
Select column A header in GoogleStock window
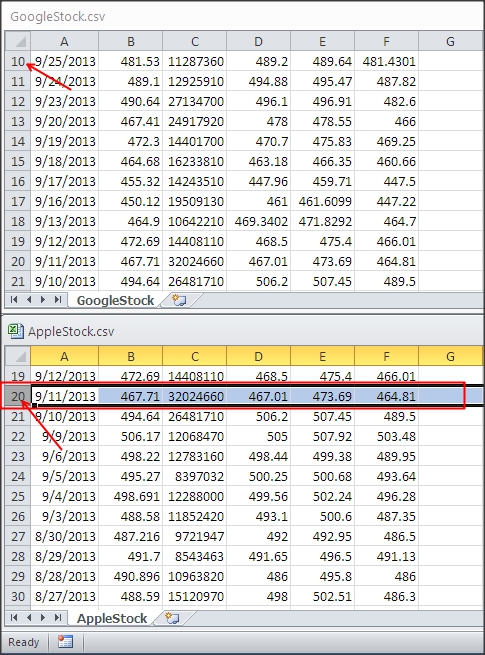point(64,41)
